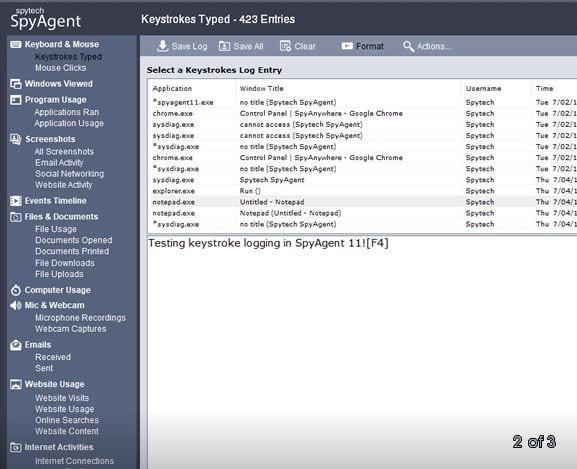
Task: Open Microphone Recordings
Action: 80,318
